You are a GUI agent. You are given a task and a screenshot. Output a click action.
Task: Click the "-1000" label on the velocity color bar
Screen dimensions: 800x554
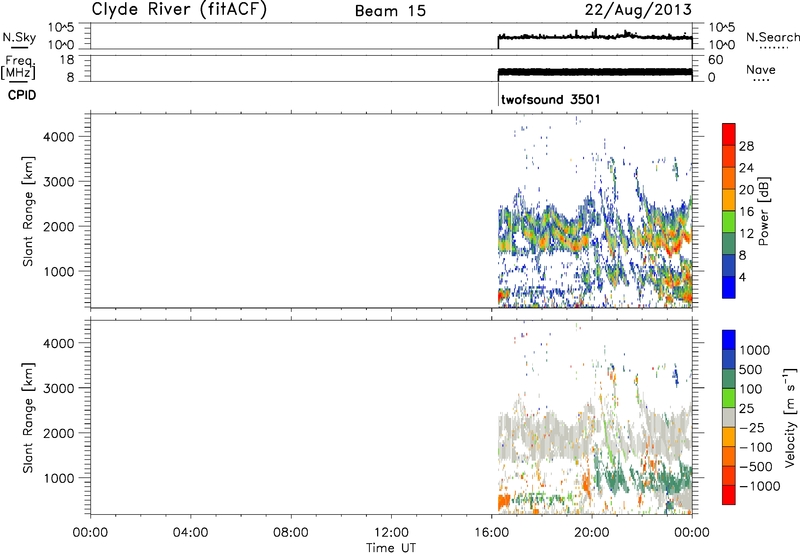pyautogui.click(x=760, y=486)
